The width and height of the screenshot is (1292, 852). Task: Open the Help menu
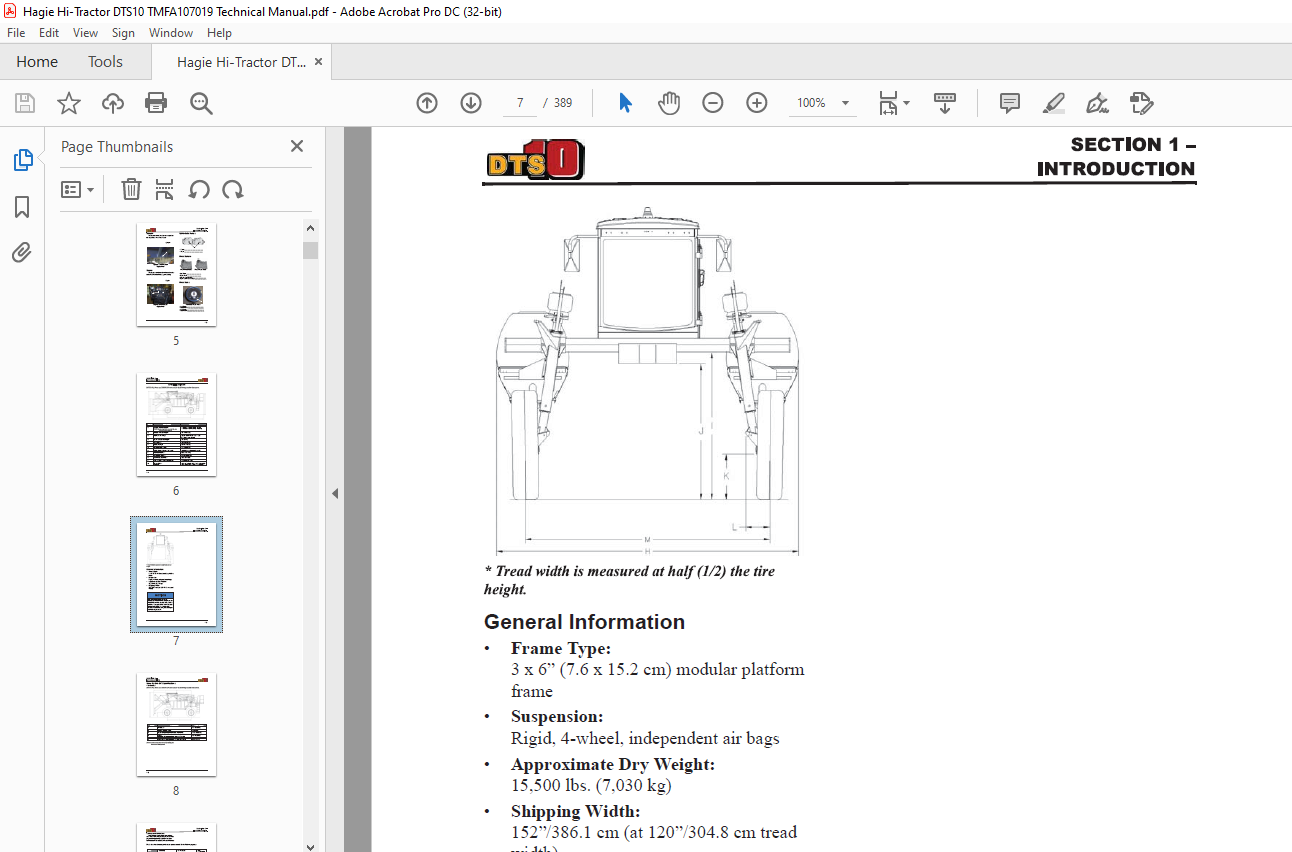click(x=219, y=33)
